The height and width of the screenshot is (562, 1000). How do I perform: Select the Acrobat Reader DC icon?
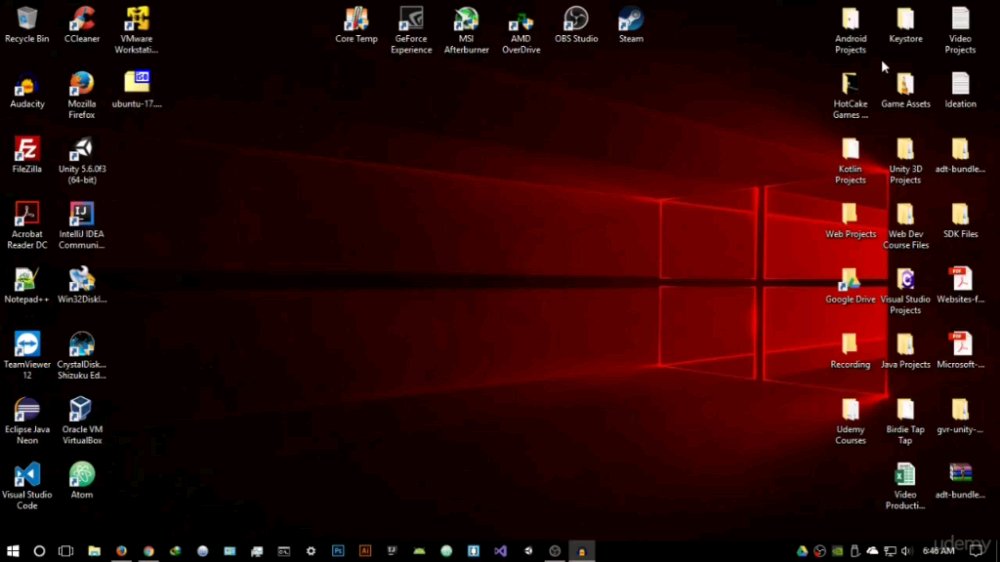(27, 226)
